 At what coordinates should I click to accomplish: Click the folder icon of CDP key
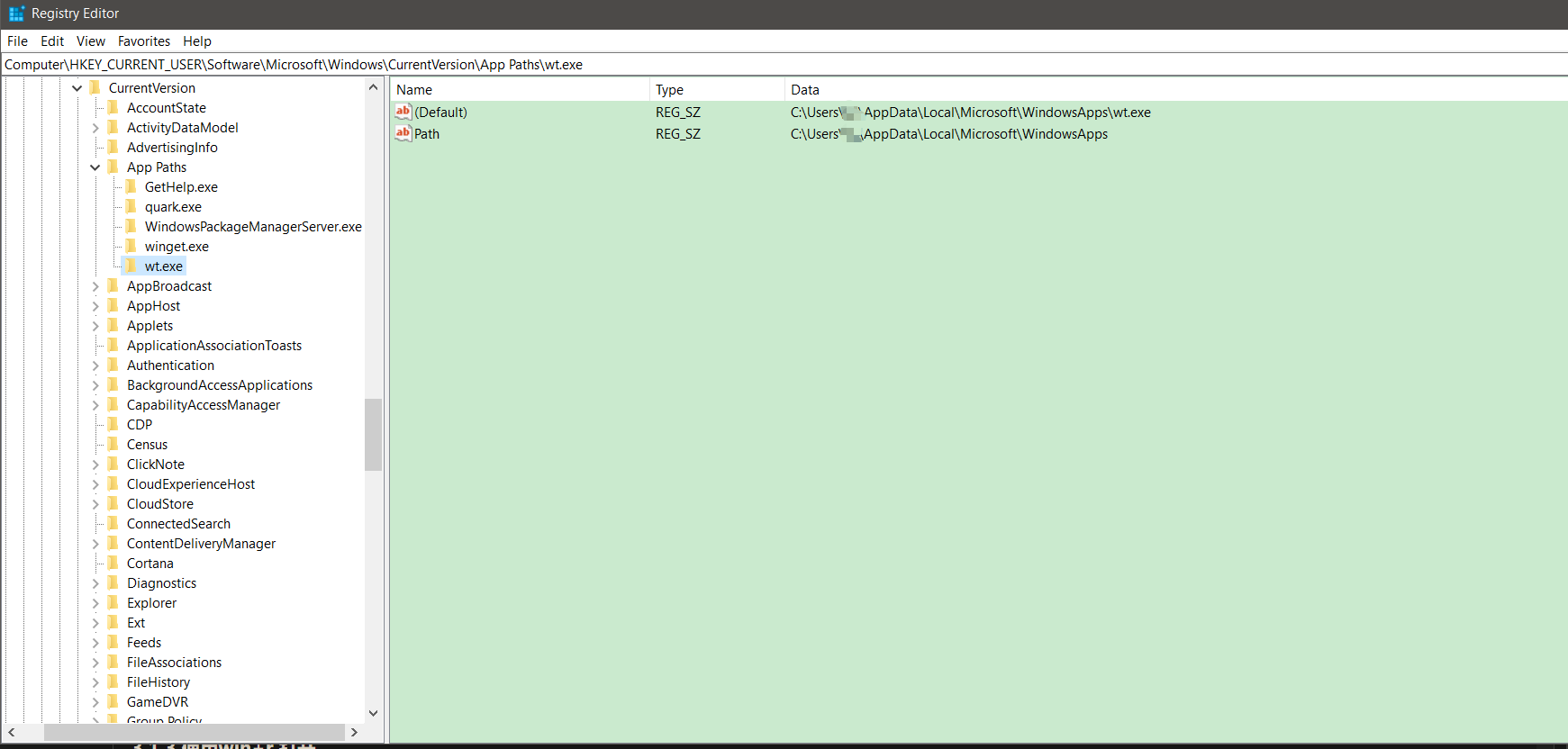tap(113, 424)
